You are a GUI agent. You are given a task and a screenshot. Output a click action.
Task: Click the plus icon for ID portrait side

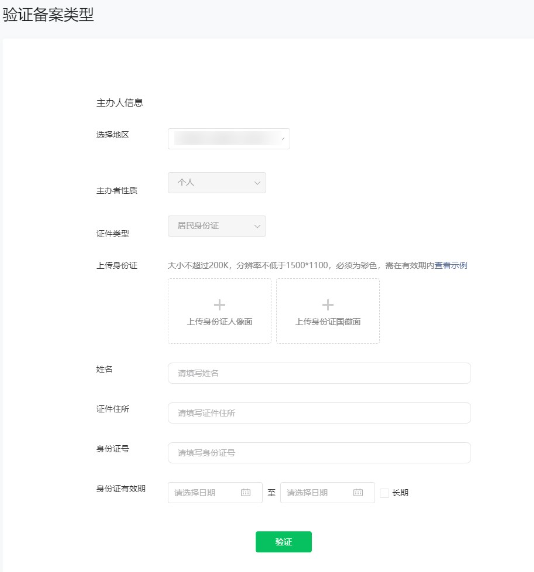219,305
